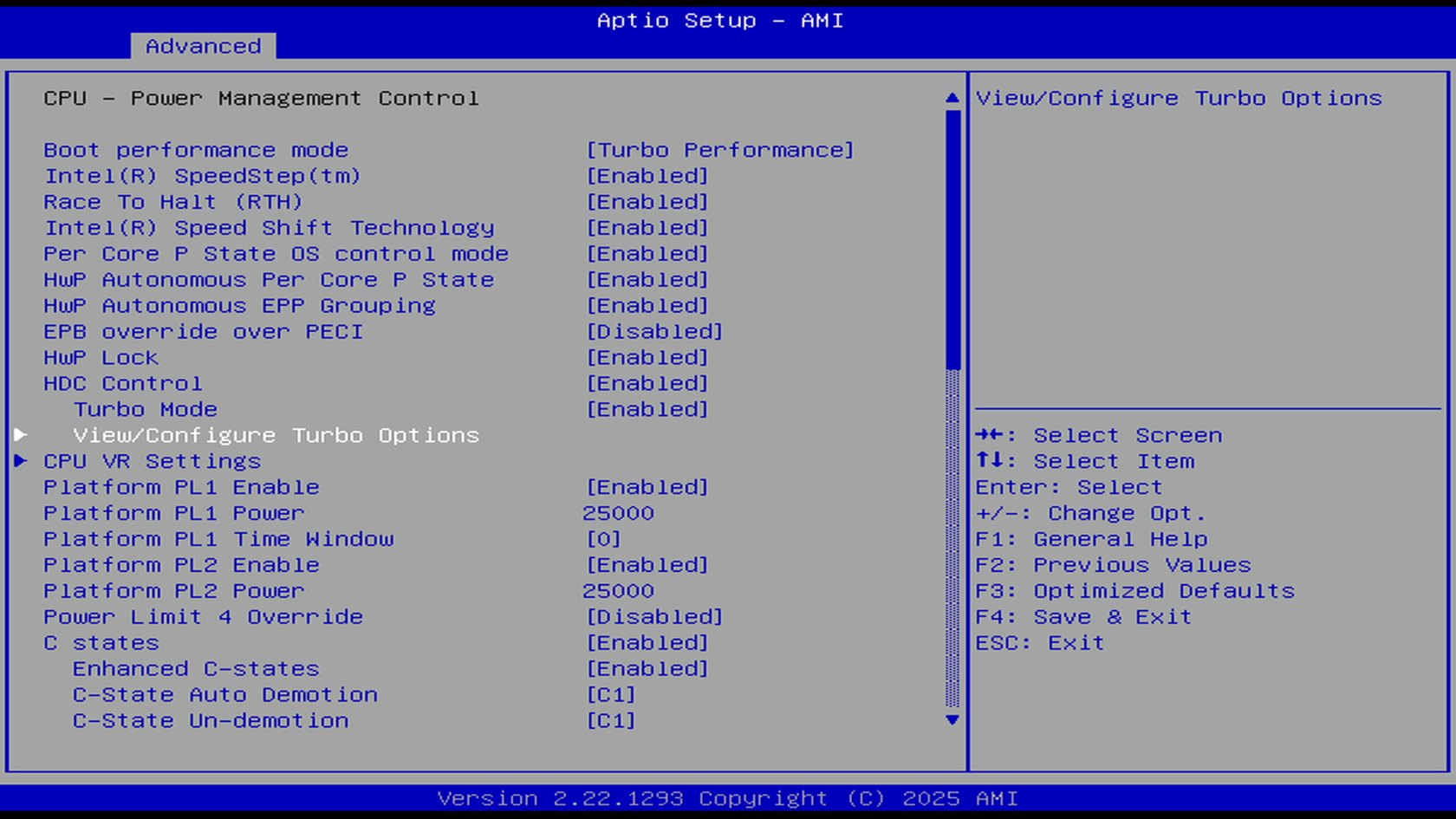Open CPU VR Settings submenu
This screenshot has width=1456, height=819.
click(153, 461)
